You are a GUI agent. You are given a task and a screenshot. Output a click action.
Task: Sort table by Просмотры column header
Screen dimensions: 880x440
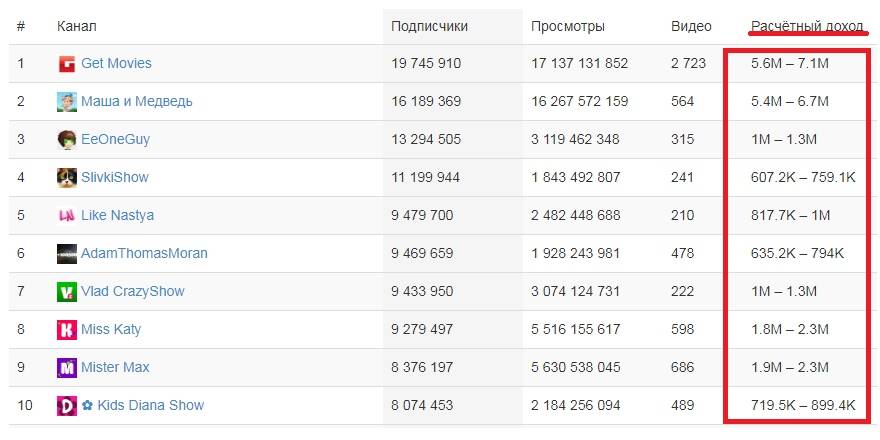point(568,26)
